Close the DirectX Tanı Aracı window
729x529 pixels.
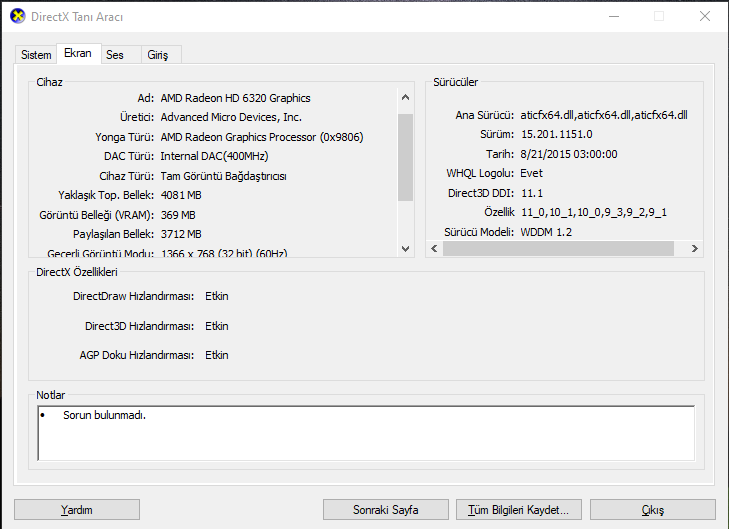point(705,17)
